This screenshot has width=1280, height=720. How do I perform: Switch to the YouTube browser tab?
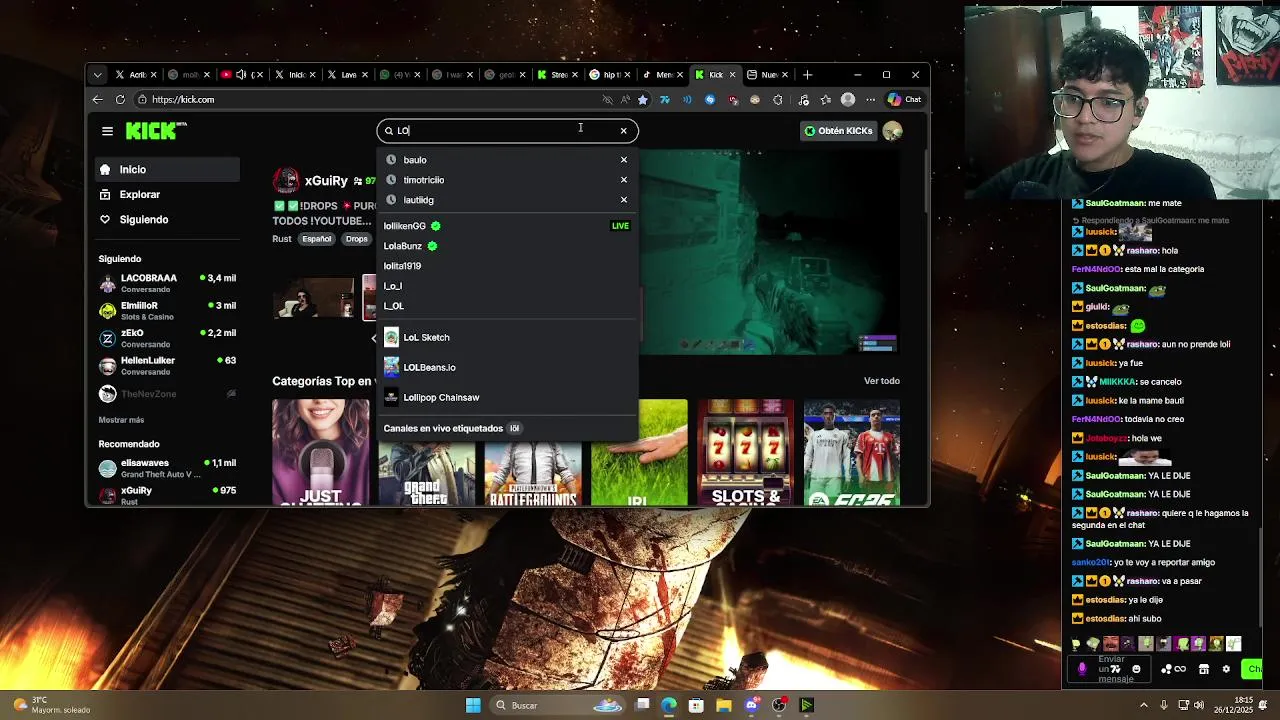pos(242,75)
